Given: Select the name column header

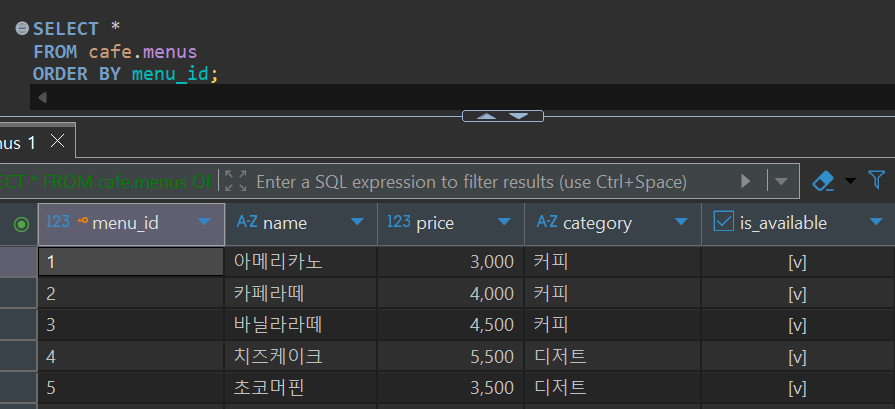Looking at the screenshot, I should pyautogui.click(x=301, y=224).
